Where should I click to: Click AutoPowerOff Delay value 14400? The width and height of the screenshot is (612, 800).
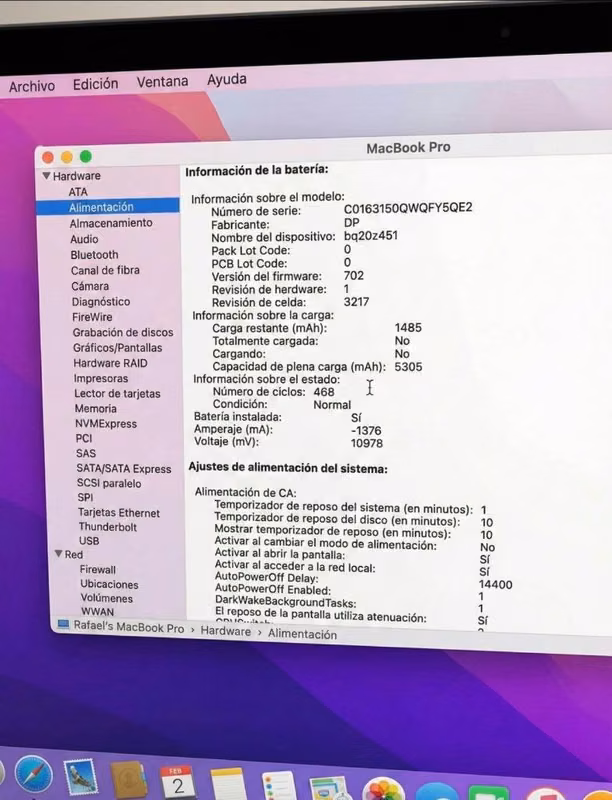point(496,585)
